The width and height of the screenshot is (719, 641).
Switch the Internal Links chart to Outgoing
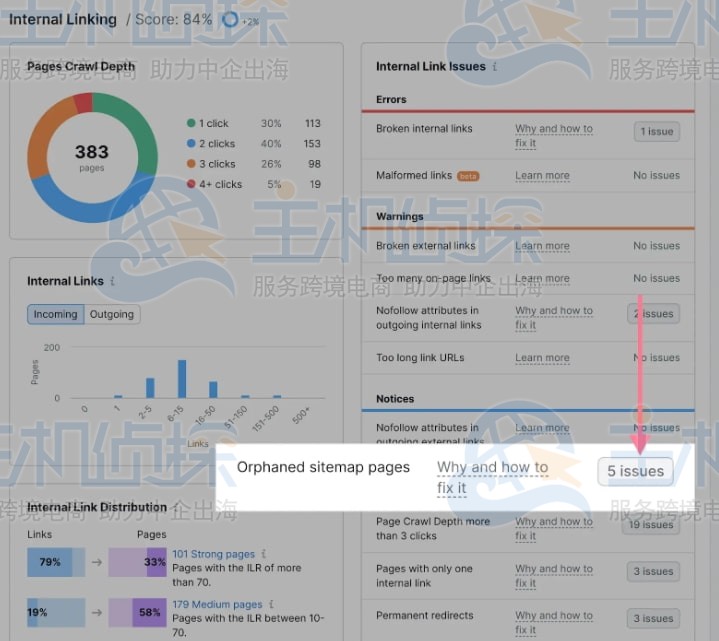pyautogui.click(x=111, y=314)
